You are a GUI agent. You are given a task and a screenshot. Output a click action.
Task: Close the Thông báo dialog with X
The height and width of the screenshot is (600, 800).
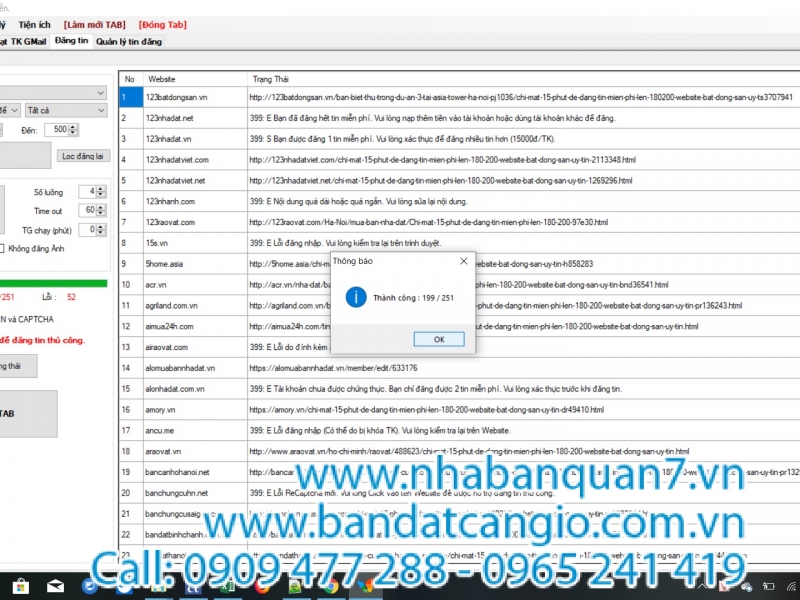pos(463,261)
